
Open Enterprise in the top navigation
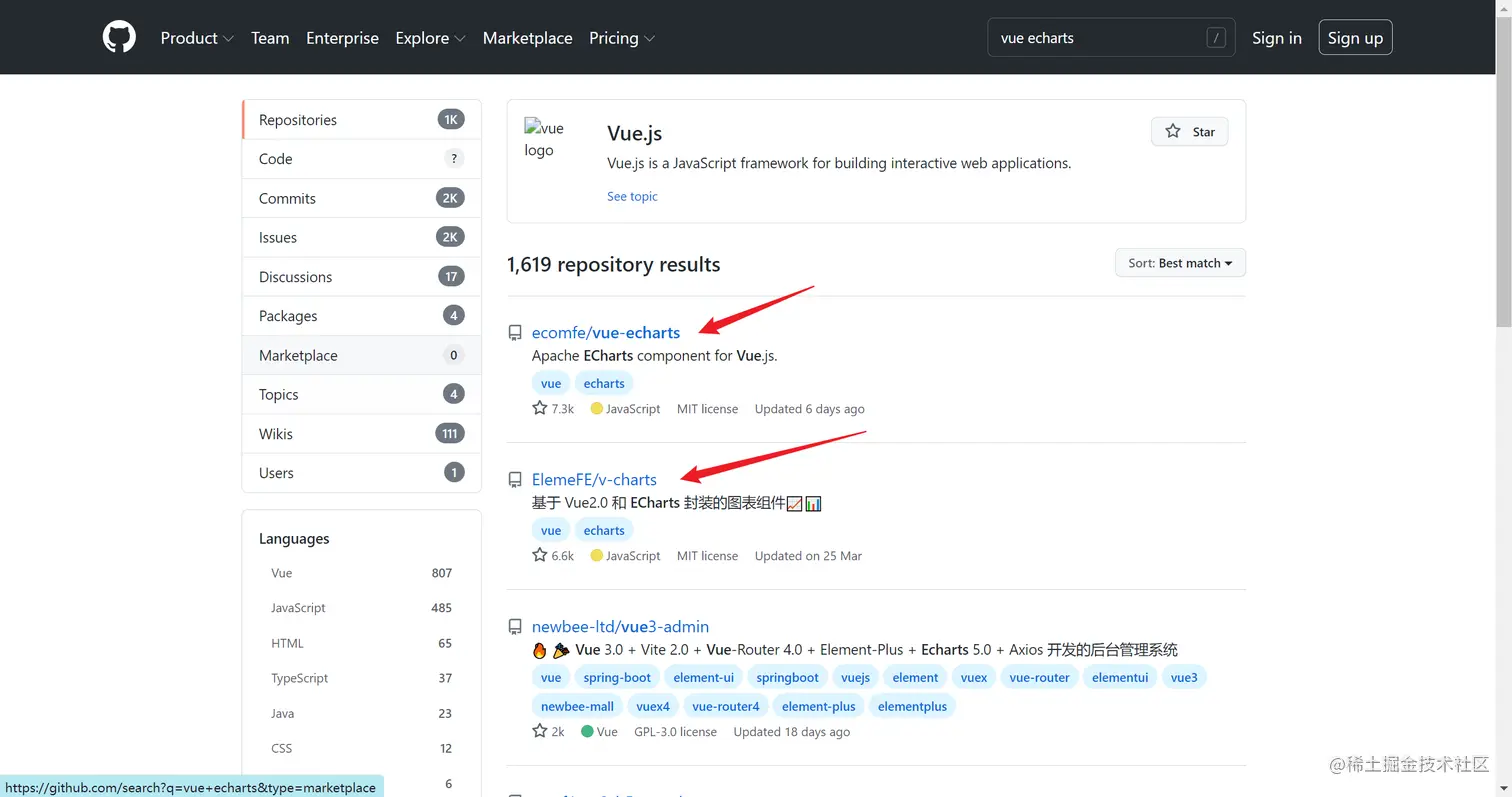click(x=342, y=38)
